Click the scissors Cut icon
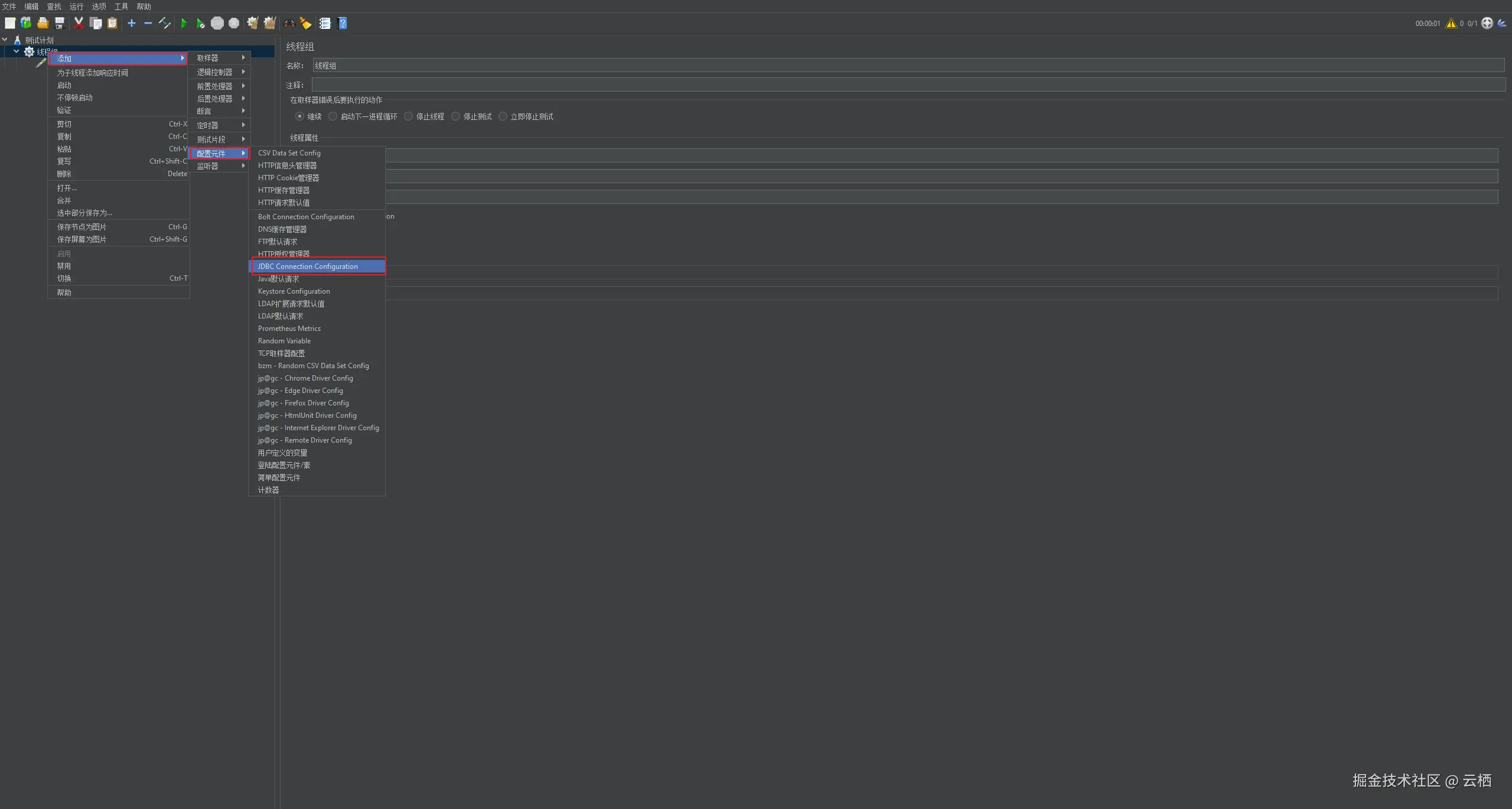Image resolution: width=1512 pixels, height=809 pixels. tap(79, 24)
